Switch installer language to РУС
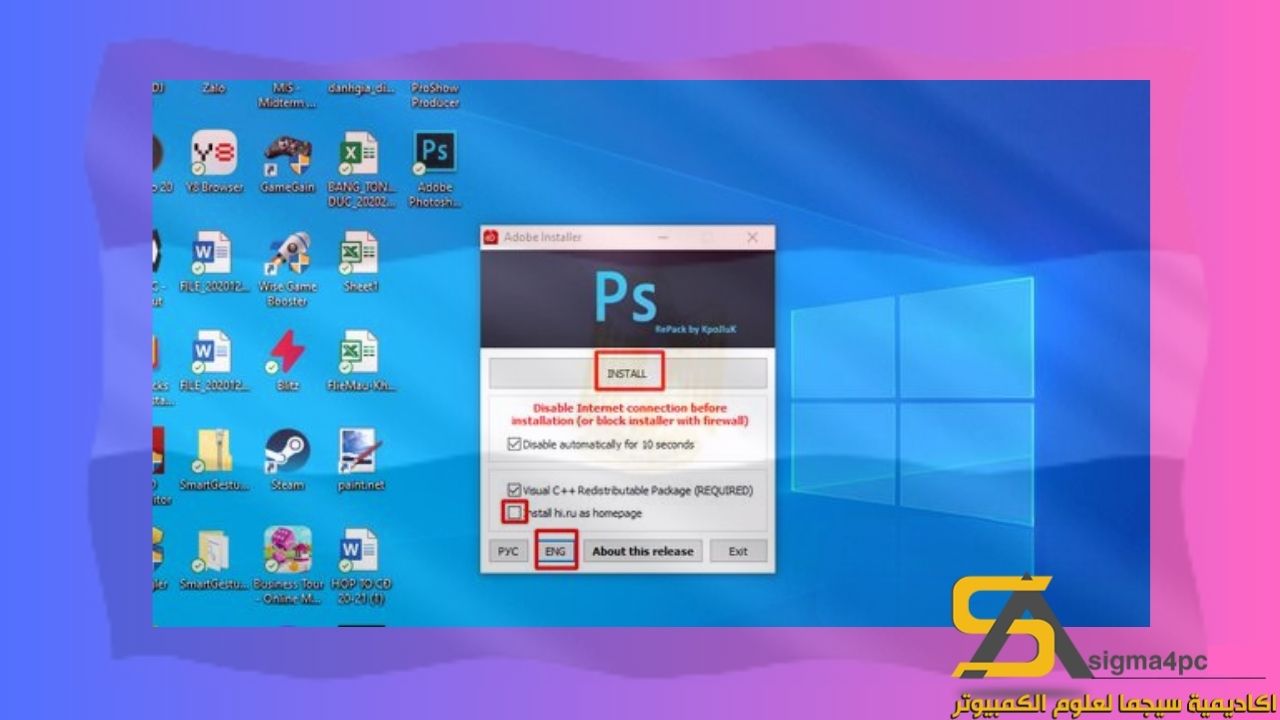The image size is (1280, 720). click(x=508, y=551)
